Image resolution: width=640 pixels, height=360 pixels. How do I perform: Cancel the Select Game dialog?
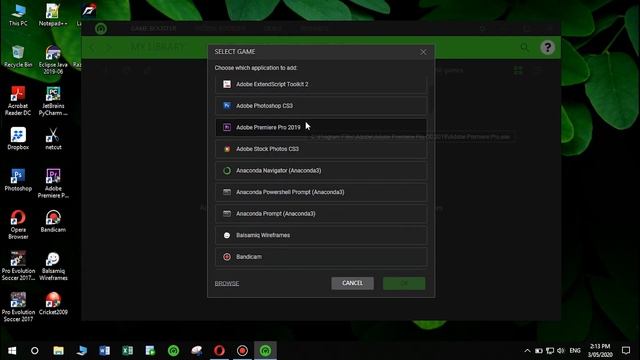click(x=352, y=283)
